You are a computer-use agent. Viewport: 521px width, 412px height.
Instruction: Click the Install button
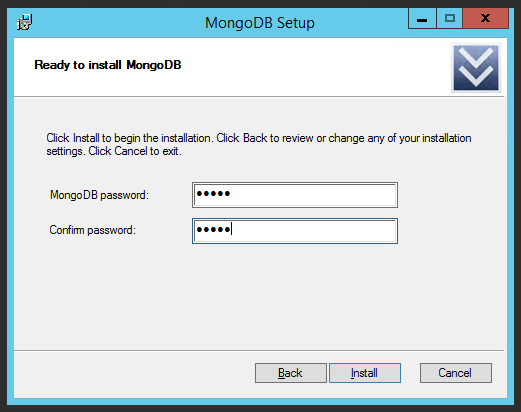[365, 373]
